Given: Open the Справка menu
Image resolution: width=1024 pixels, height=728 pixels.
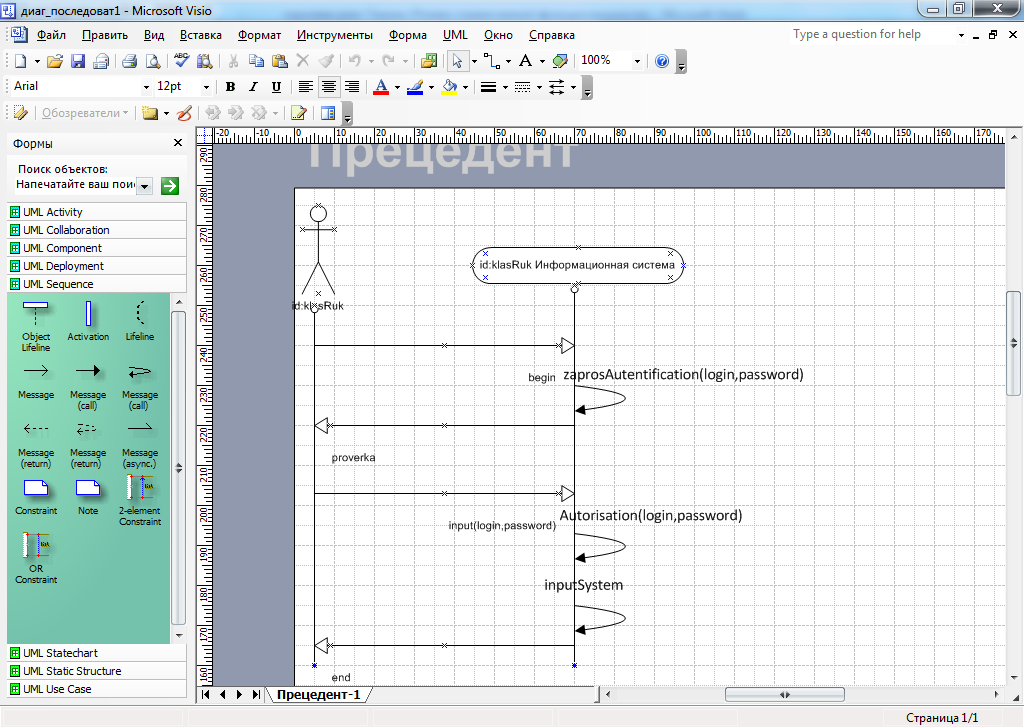Looking at the screenshot, I should (x=552, y=35).
